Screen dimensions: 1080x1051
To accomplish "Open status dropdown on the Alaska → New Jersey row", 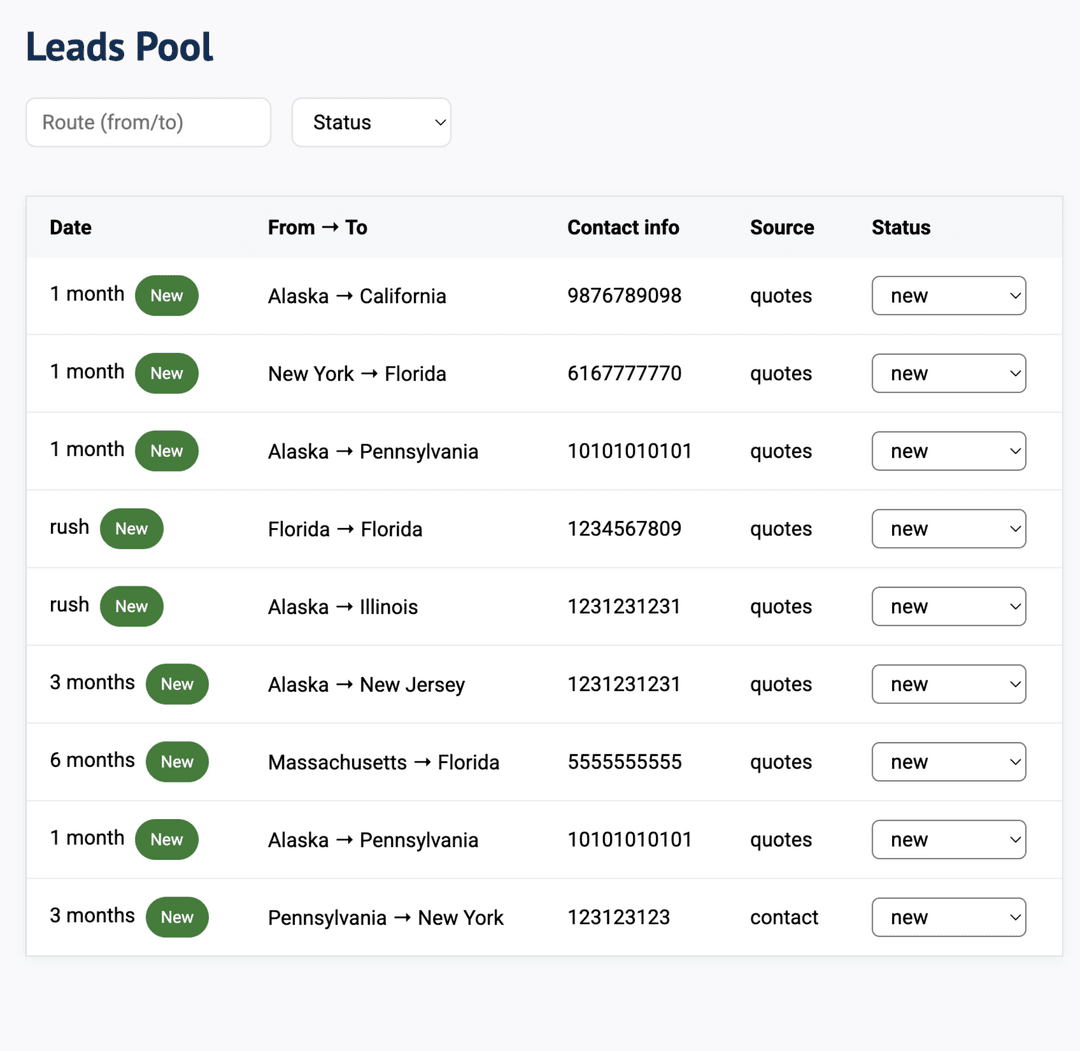I will tap(948, 684).
